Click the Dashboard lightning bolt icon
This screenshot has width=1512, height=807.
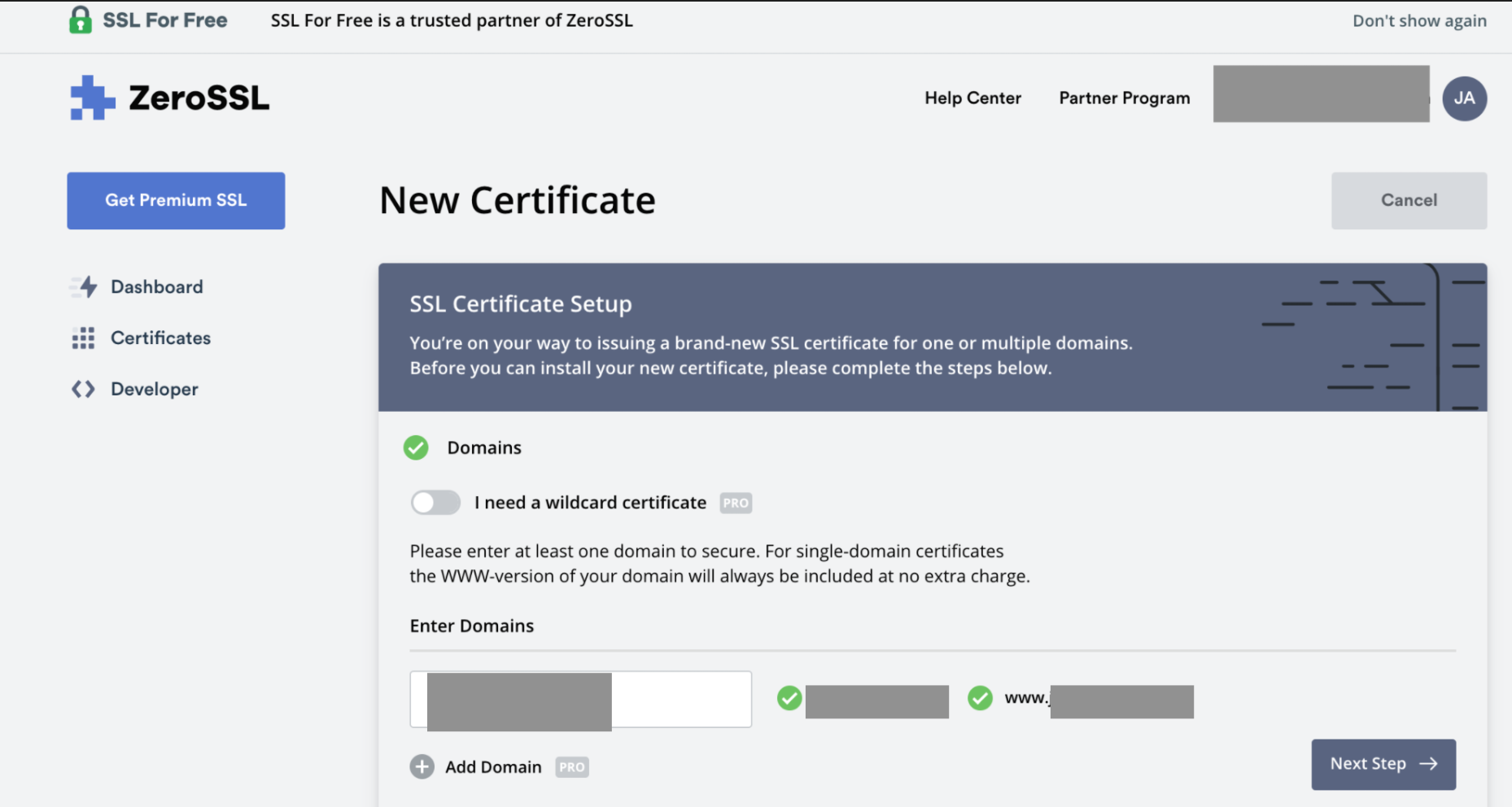coord(84,286)
